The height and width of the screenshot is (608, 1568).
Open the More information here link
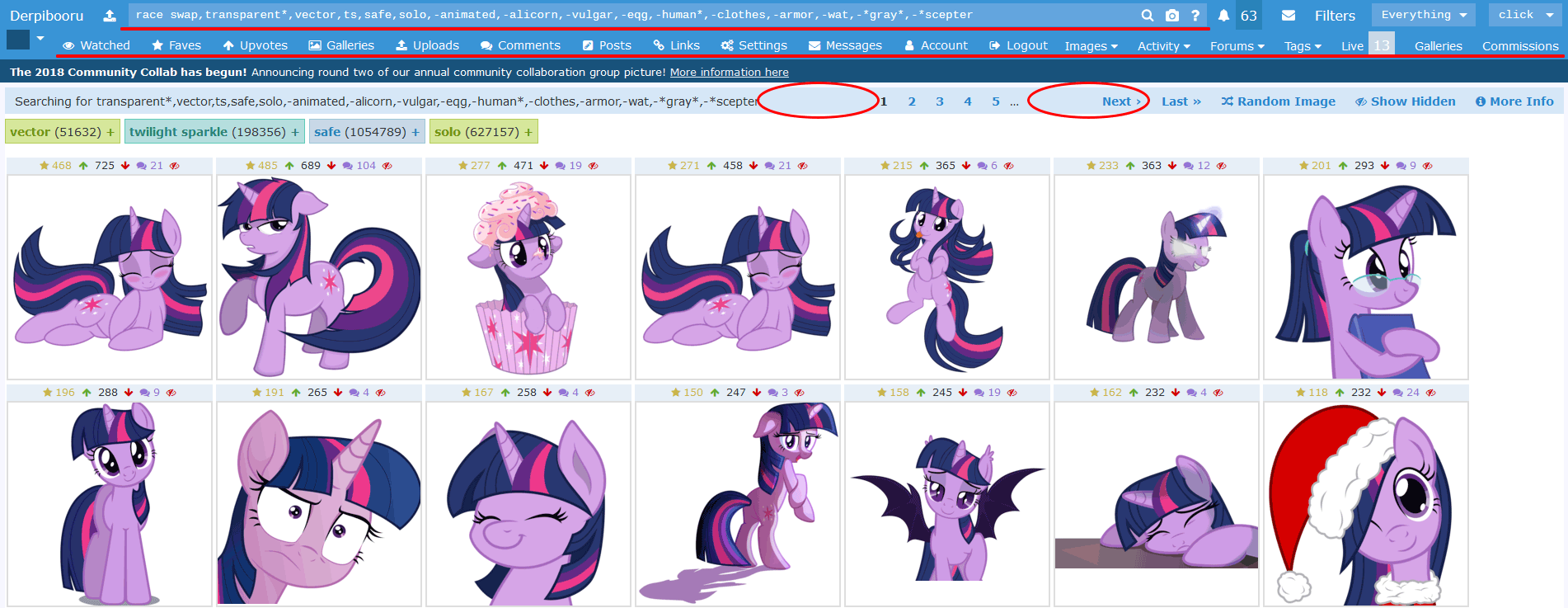pos(729,73)
